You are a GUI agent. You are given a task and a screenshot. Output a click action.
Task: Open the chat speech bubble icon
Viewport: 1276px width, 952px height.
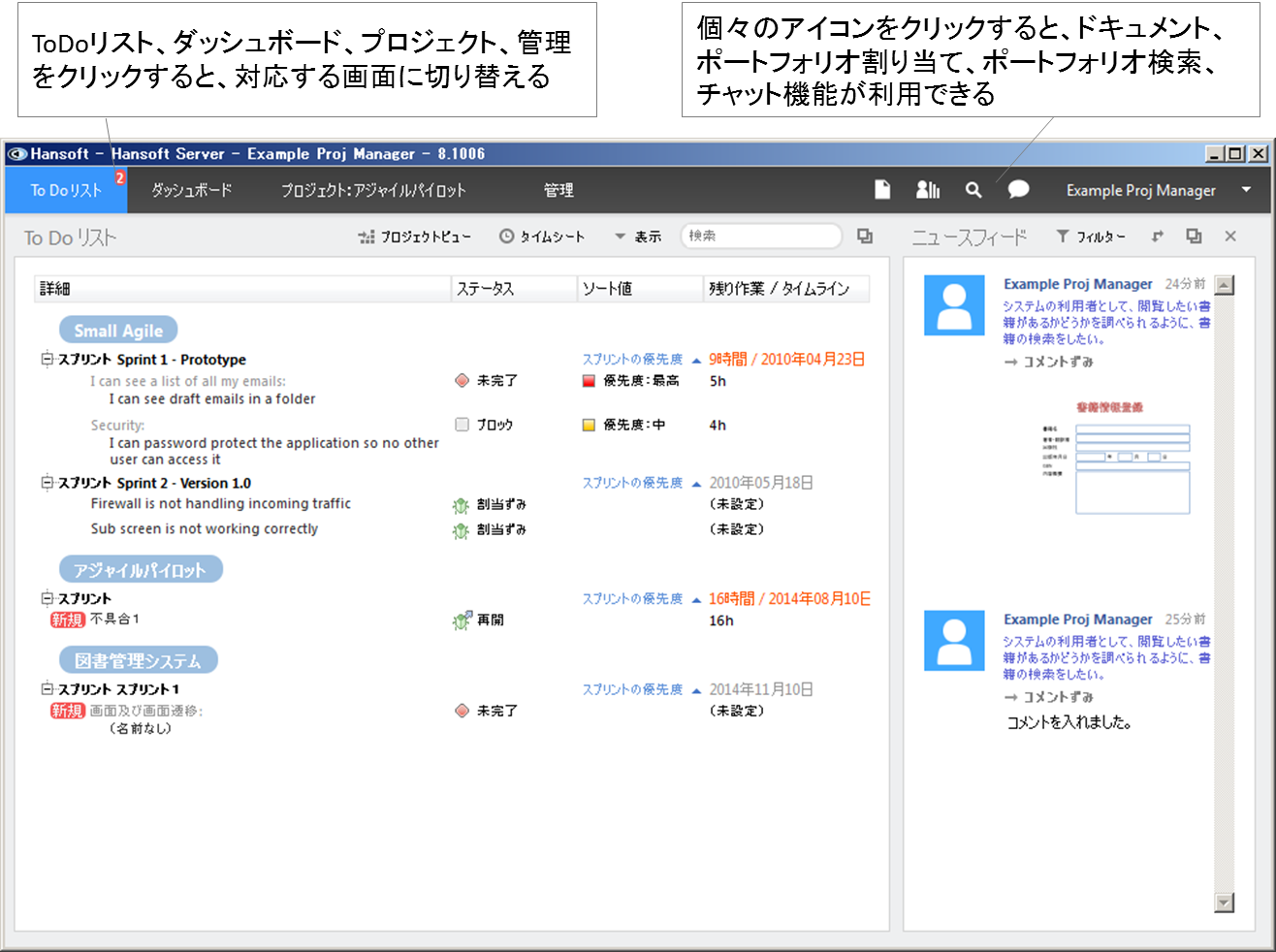coord(1018,190)
